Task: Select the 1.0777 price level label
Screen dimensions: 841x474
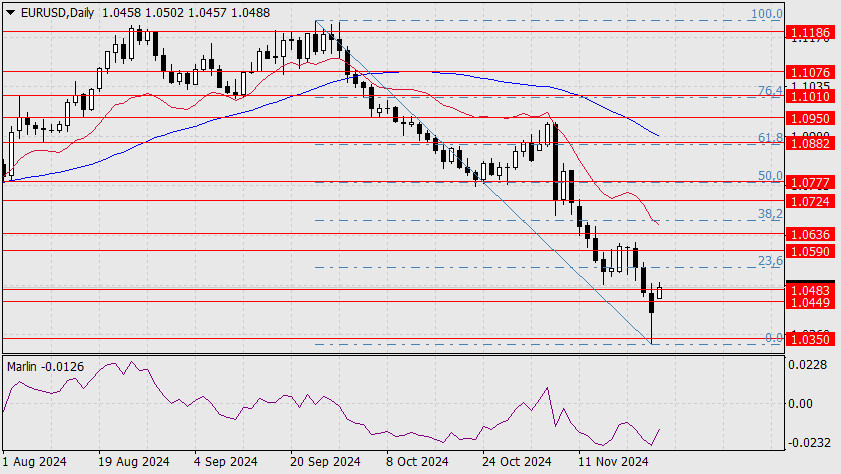Action: [810, 183]
